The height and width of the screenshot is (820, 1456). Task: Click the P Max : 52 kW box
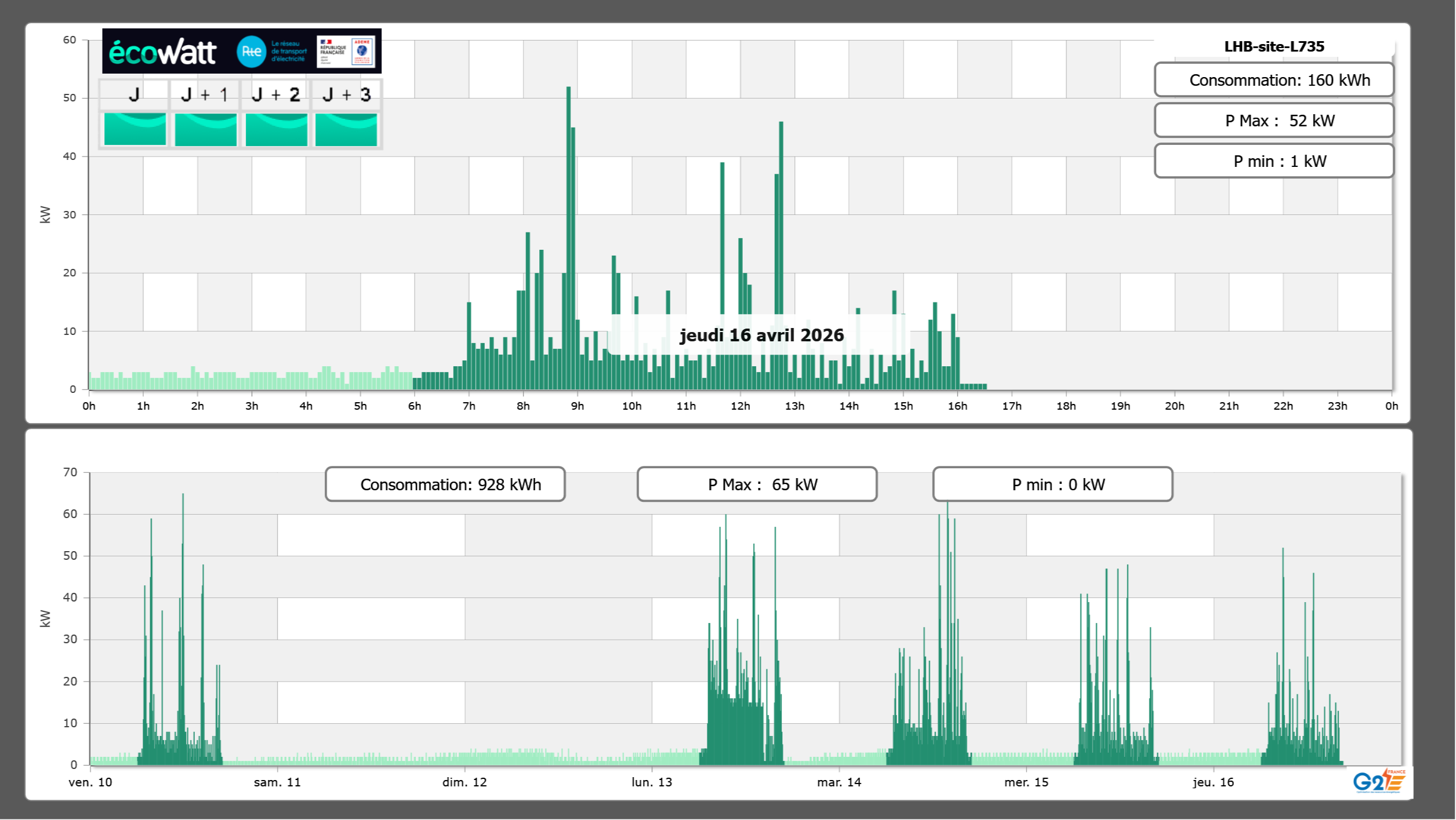(x=1273, y=121)
